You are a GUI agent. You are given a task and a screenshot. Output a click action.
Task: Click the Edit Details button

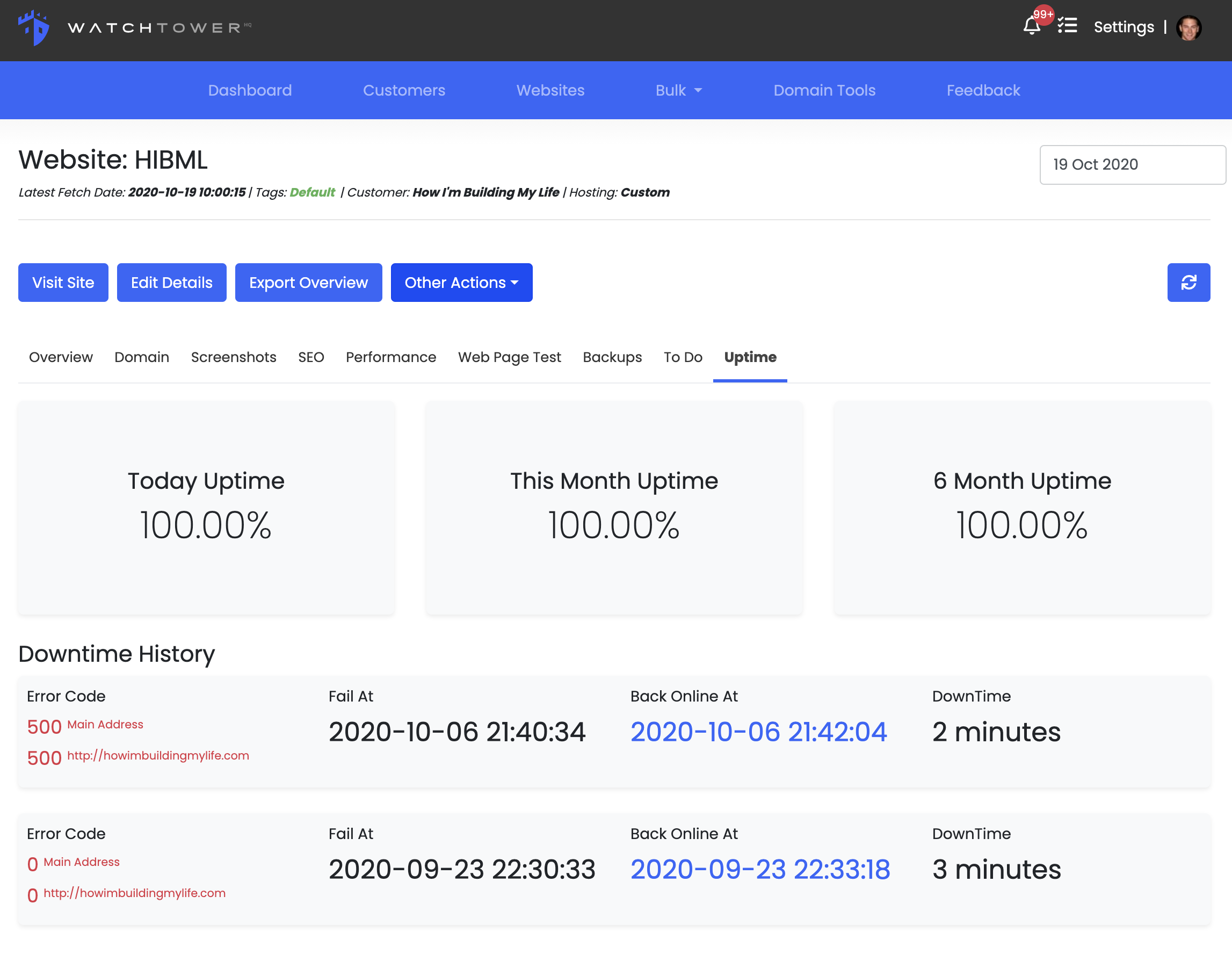coord(171,283)
